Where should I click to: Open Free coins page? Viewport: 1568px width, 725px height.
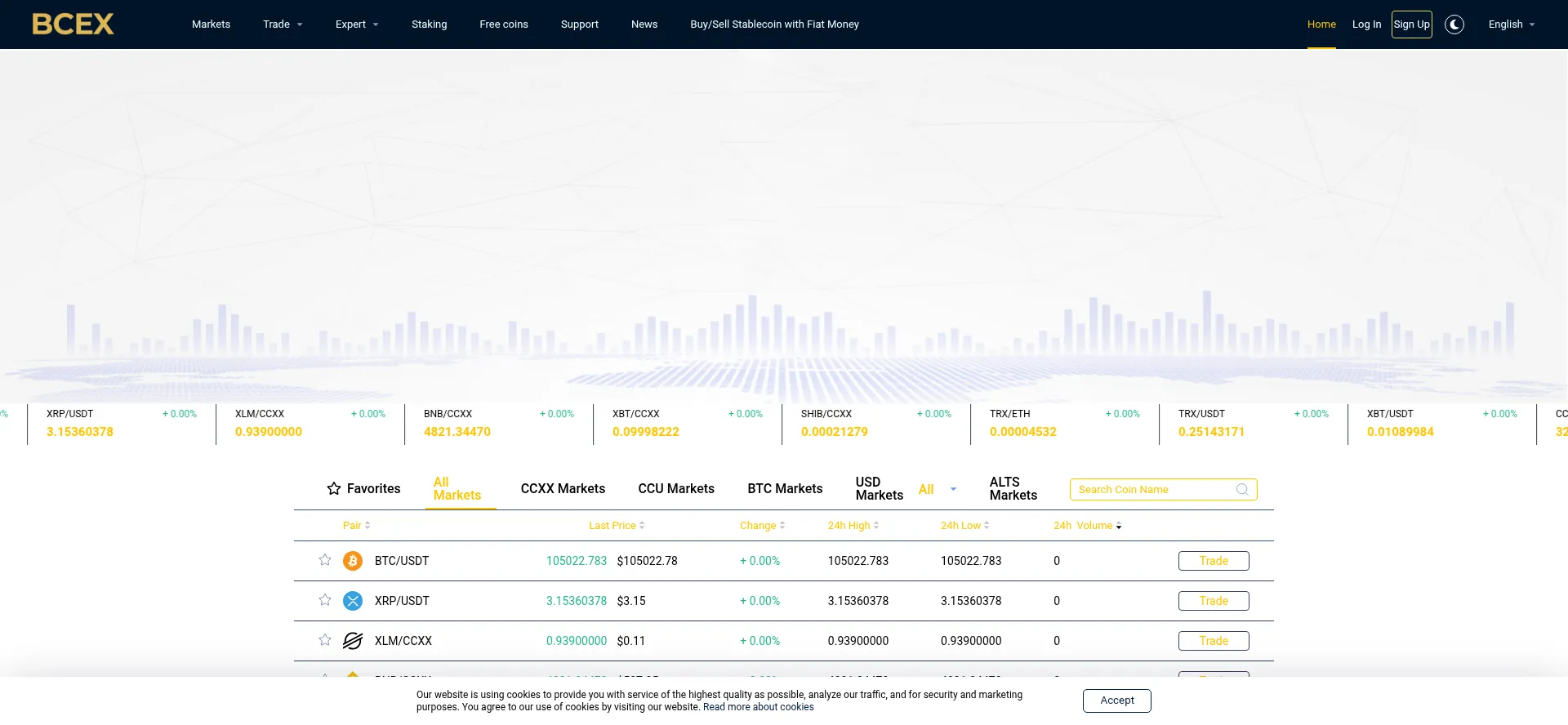[504, 24]
